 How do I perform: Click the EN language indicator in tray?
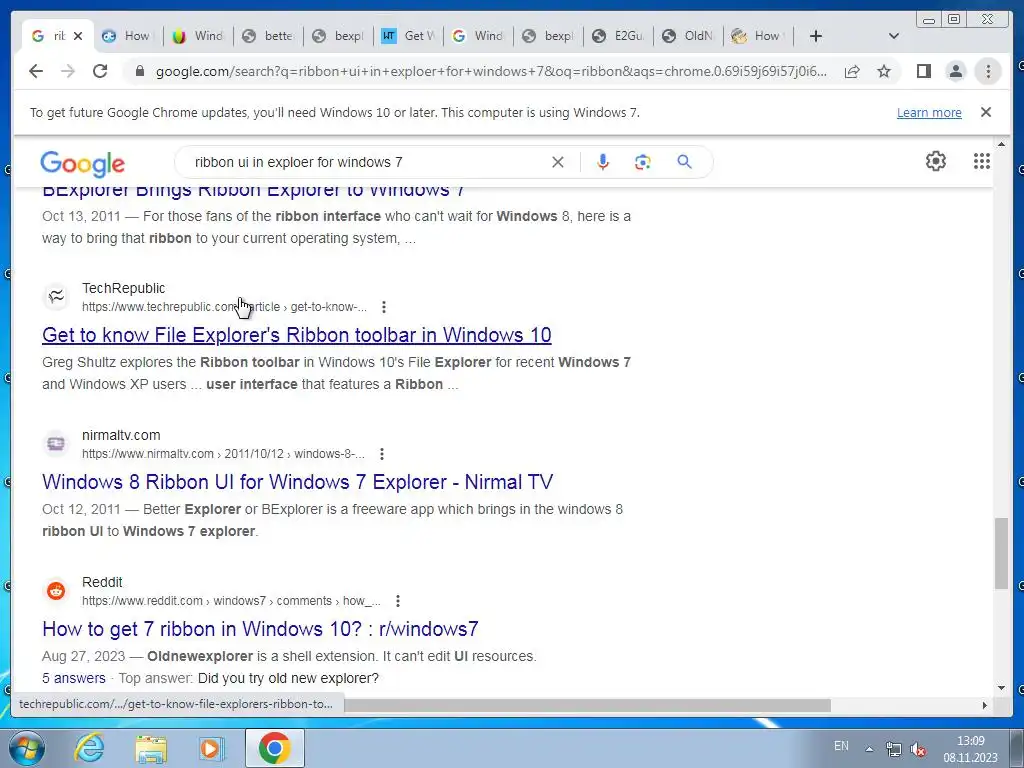tap(841, 746)
